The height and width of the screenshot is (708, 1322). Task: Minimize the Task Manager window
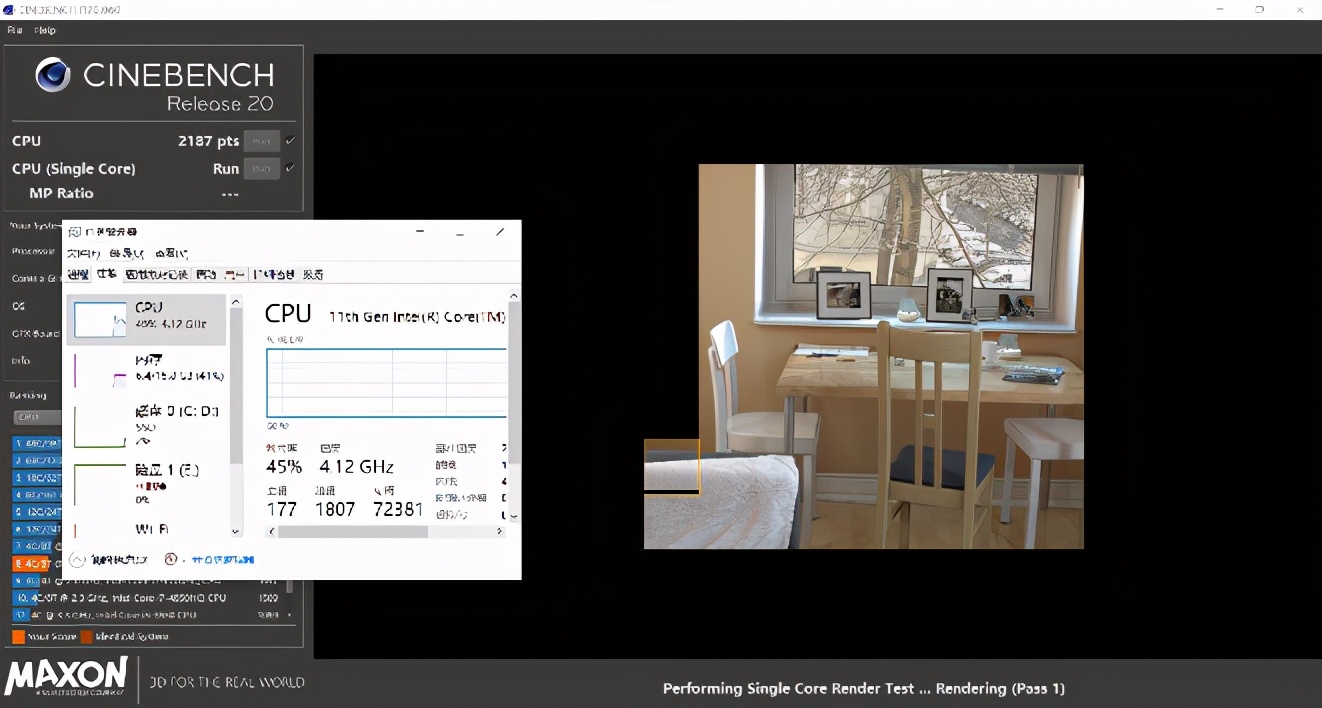click(x=419, y=232)
